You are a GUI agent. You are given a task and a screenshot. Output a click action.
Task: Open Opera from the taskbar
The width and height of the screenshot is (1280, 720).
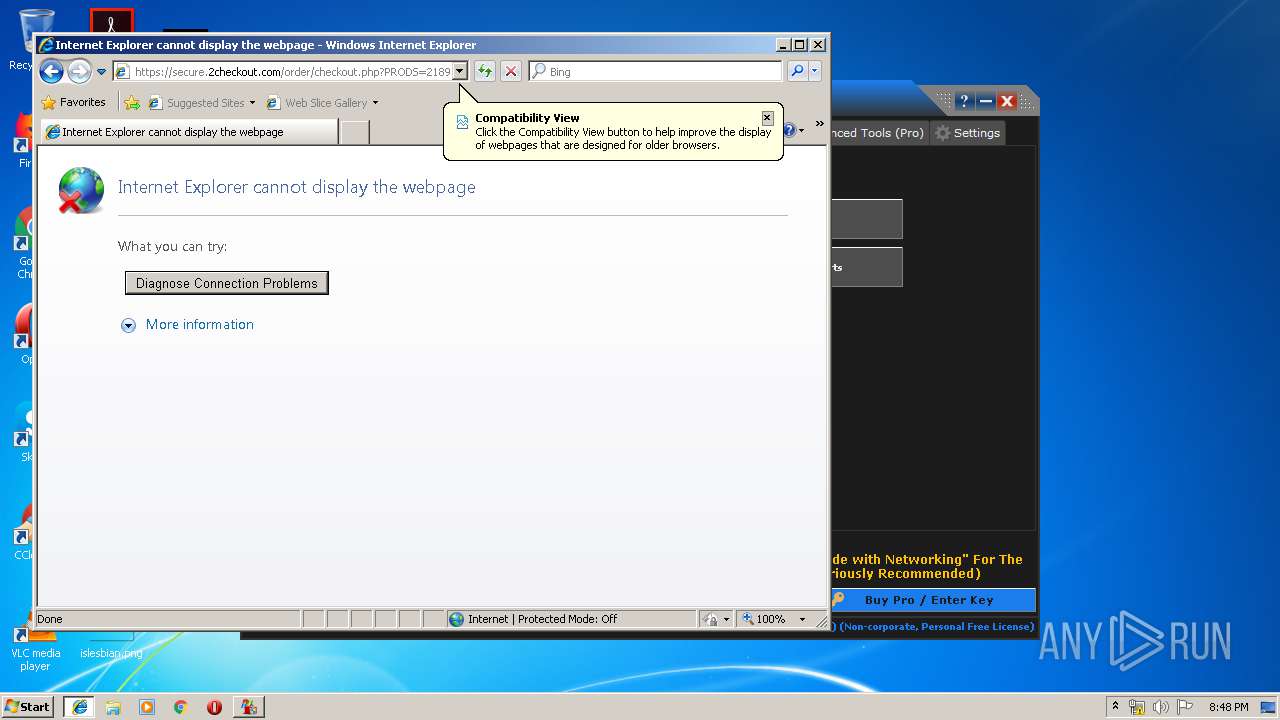(214, 706)
